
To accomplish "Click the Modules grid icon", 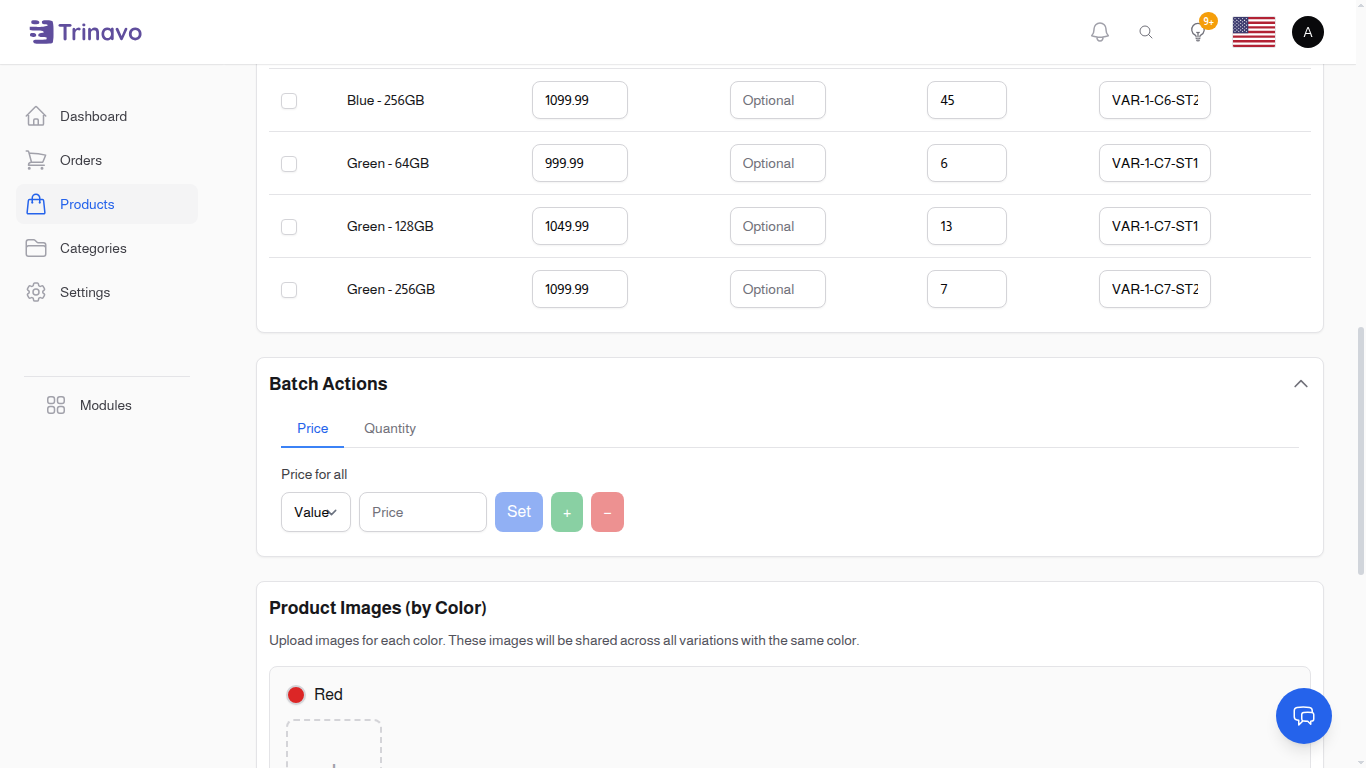I will coord(55,405).
